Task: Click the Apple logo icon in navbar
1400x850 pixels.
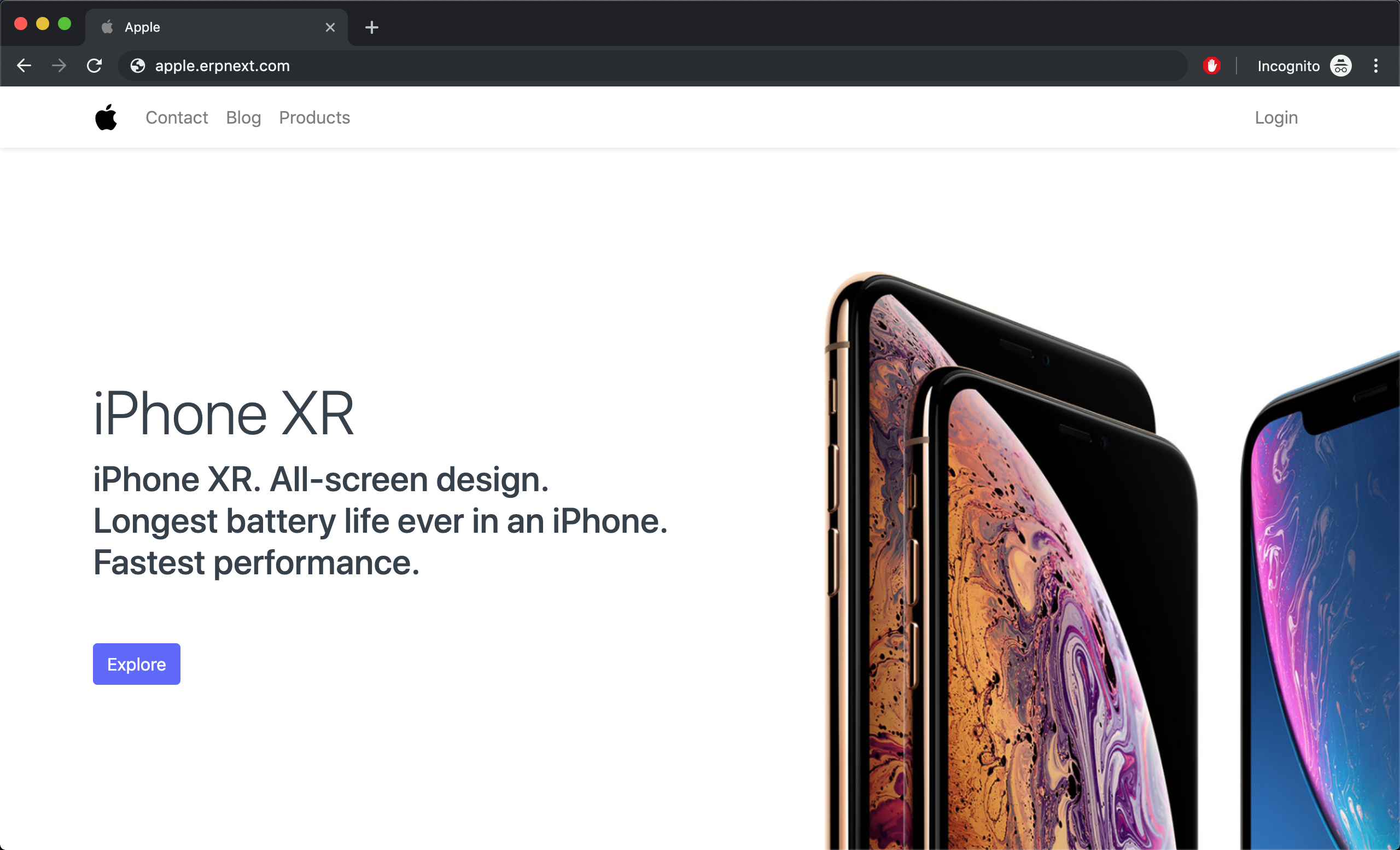Action: coord(107,117)
